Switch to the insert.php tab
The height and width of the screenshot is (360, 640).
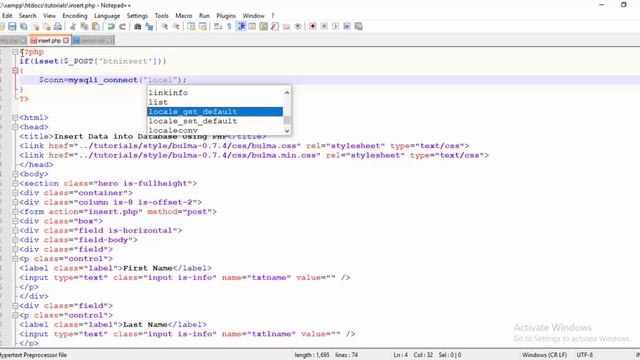click(x=49, y=40)
